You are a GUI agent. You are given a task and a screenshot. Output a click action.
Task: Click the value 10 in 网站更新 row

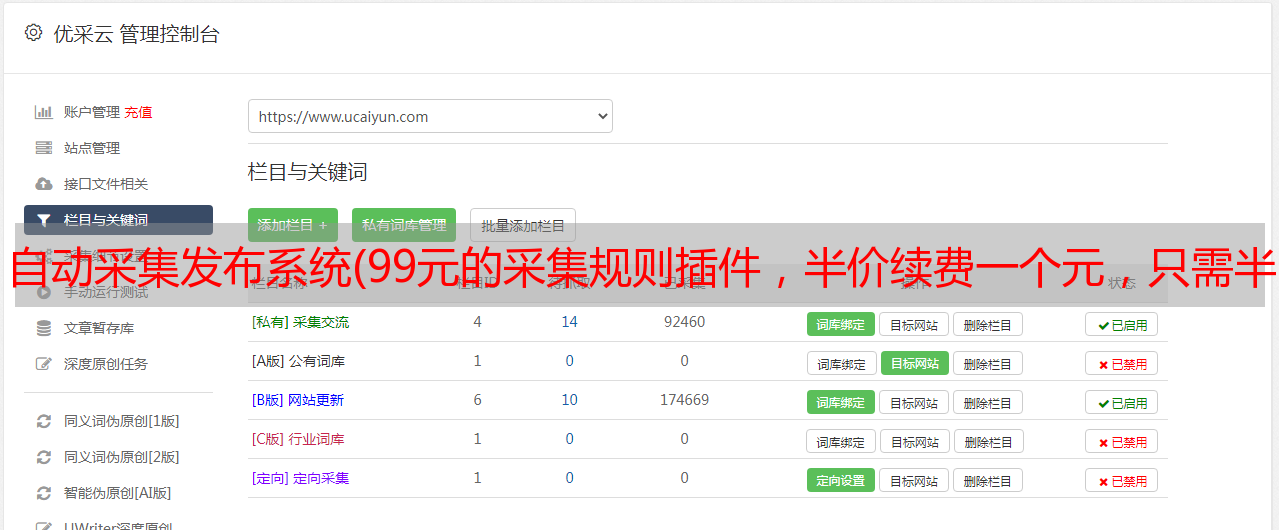coord(569,400)
